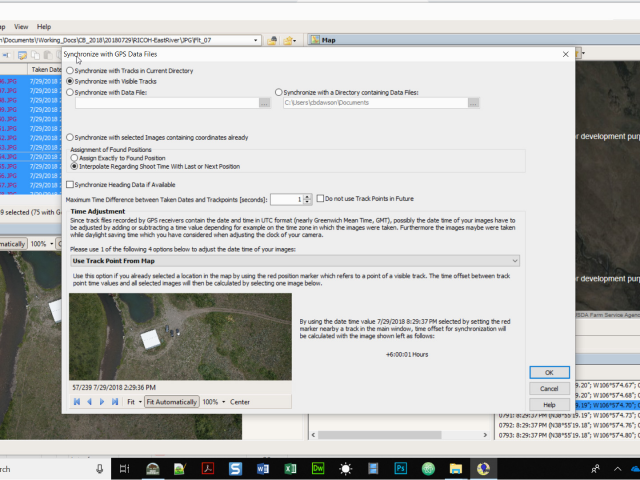Open Snagit from the taskbar
This screenshot has height=480, width=640.
click(236, 469)
